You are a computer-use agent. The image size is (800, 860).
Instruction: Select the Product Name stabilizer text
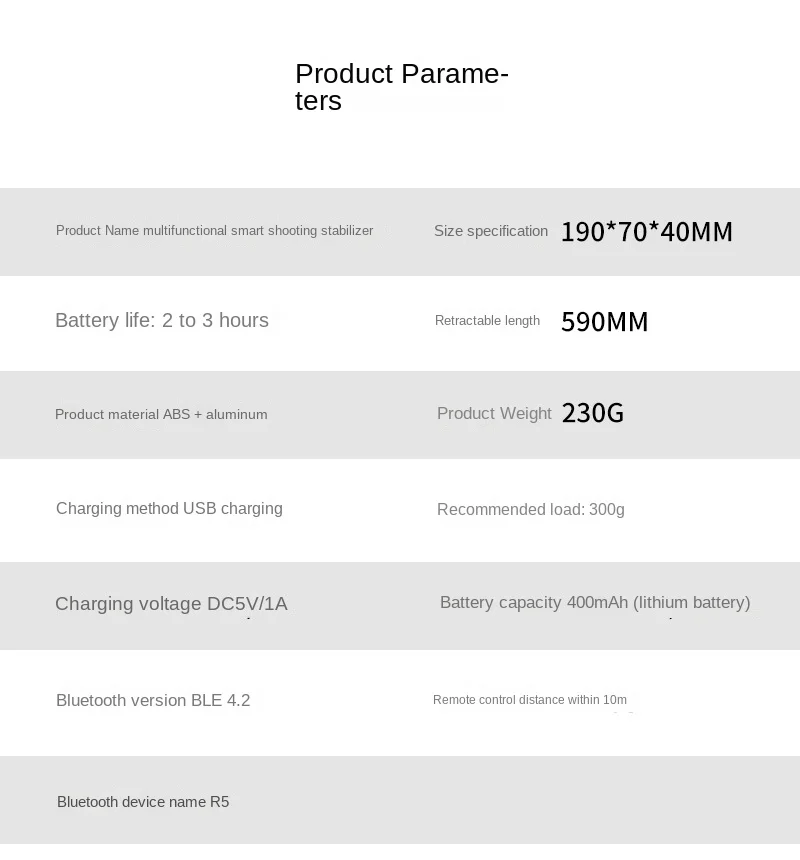214,230
